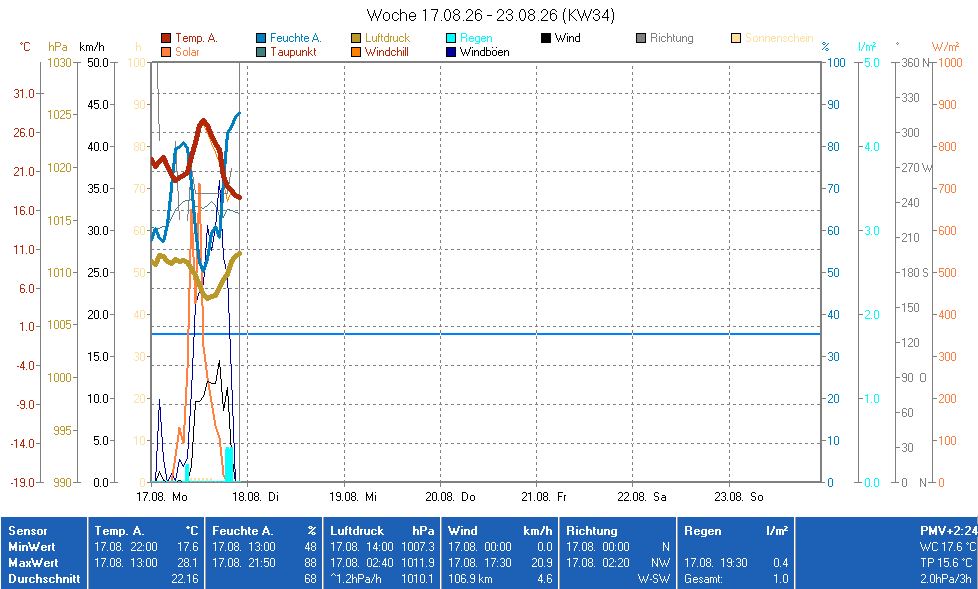Click the 'Richtung' table column header

pyautogui.click(x=591, y=531)
